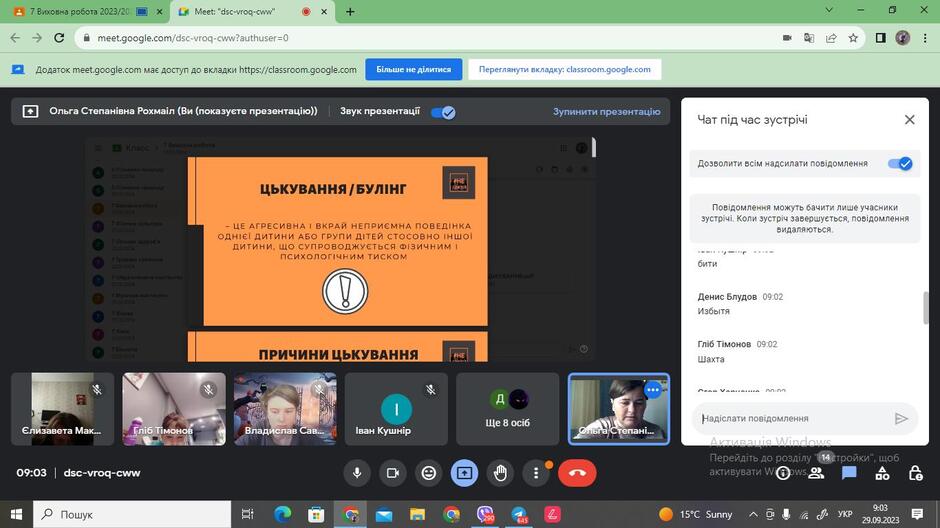Click the 'Надіслати повідомлення' message field
The width and height of the screenshot is (940, 528).
794,418
